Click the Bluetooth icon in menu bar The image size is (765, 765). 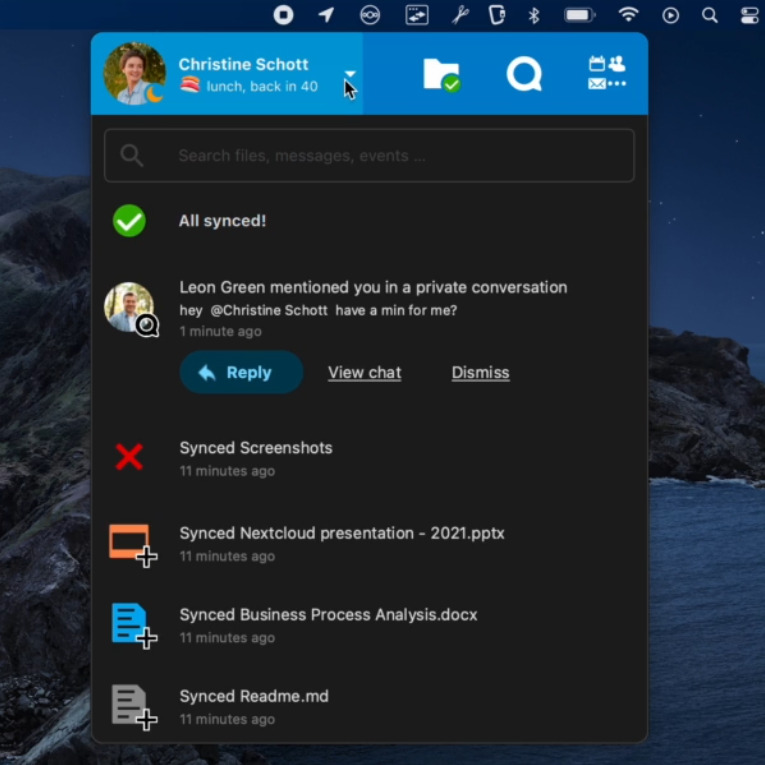pyautogui.click(x=534, y=15)
